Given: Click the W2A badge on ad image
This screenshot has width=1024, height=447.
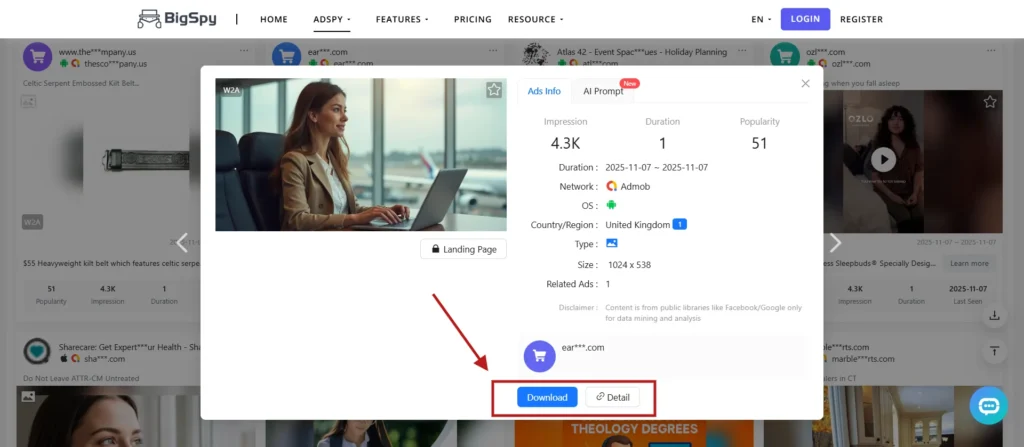Looking at the screenshot, I should (x=231, y=90).
